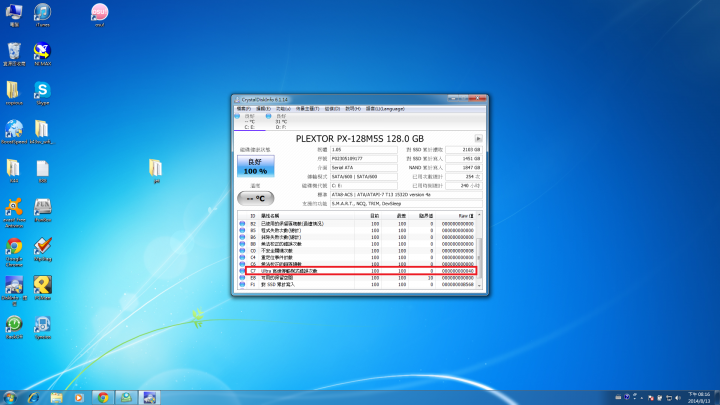
Task: Open the Disk (D) menu in CrystalDiskInfo
Action: (x=332, y=109)
